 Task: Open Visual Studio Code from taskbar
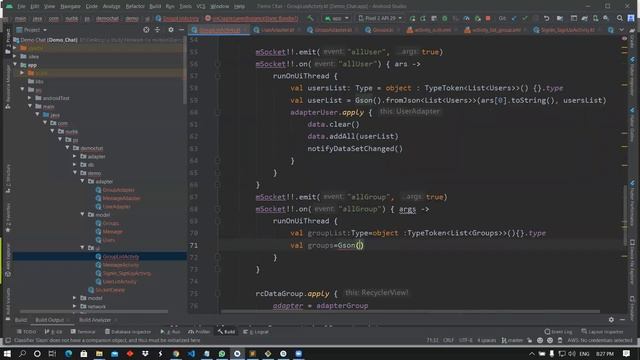(191, 353)
